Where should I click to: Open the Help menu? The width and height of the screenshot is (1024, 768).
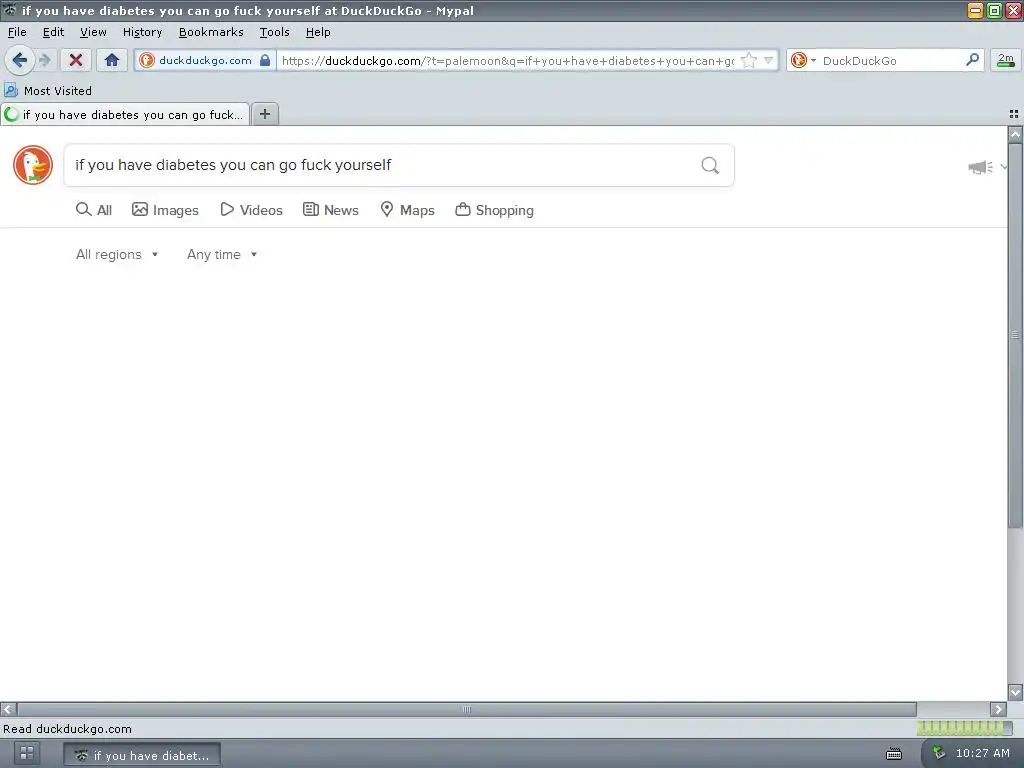[318, 32]
